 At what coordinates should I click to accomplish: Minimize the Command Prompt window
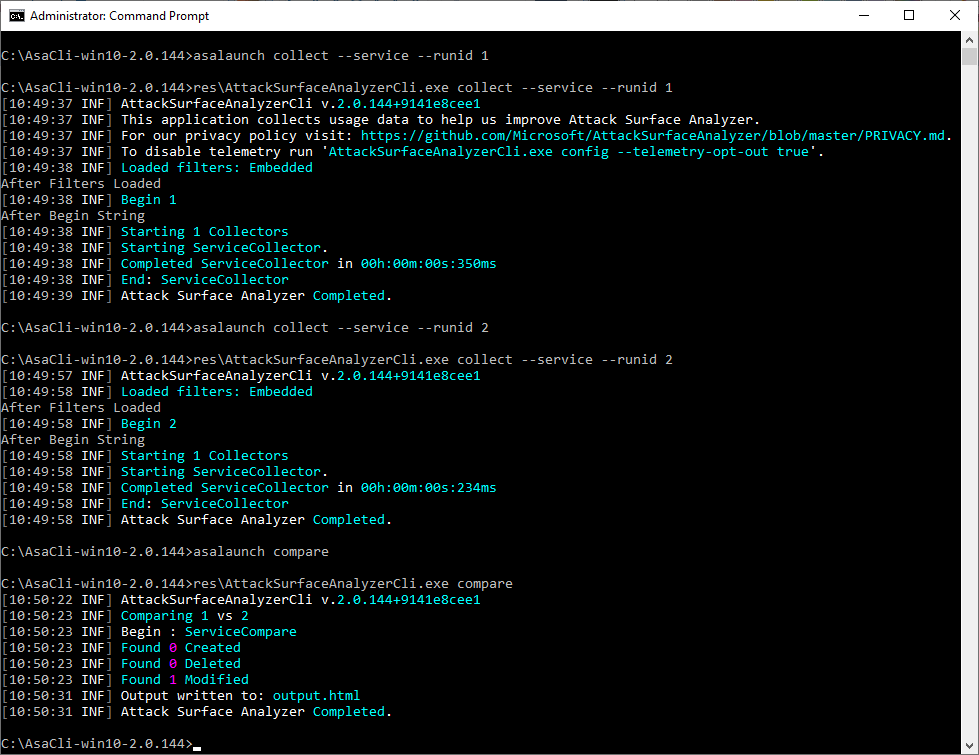864,16
